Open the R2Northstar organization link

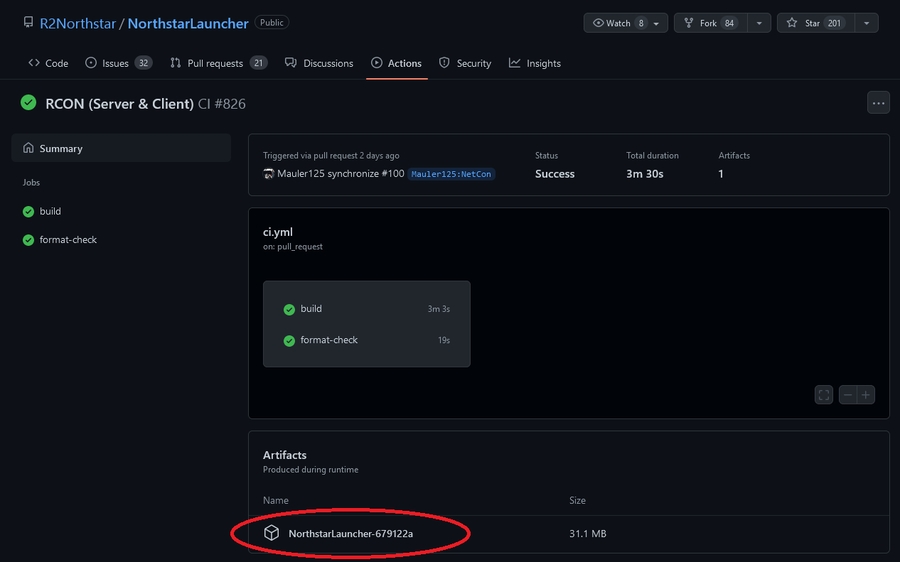click(78, 23)
